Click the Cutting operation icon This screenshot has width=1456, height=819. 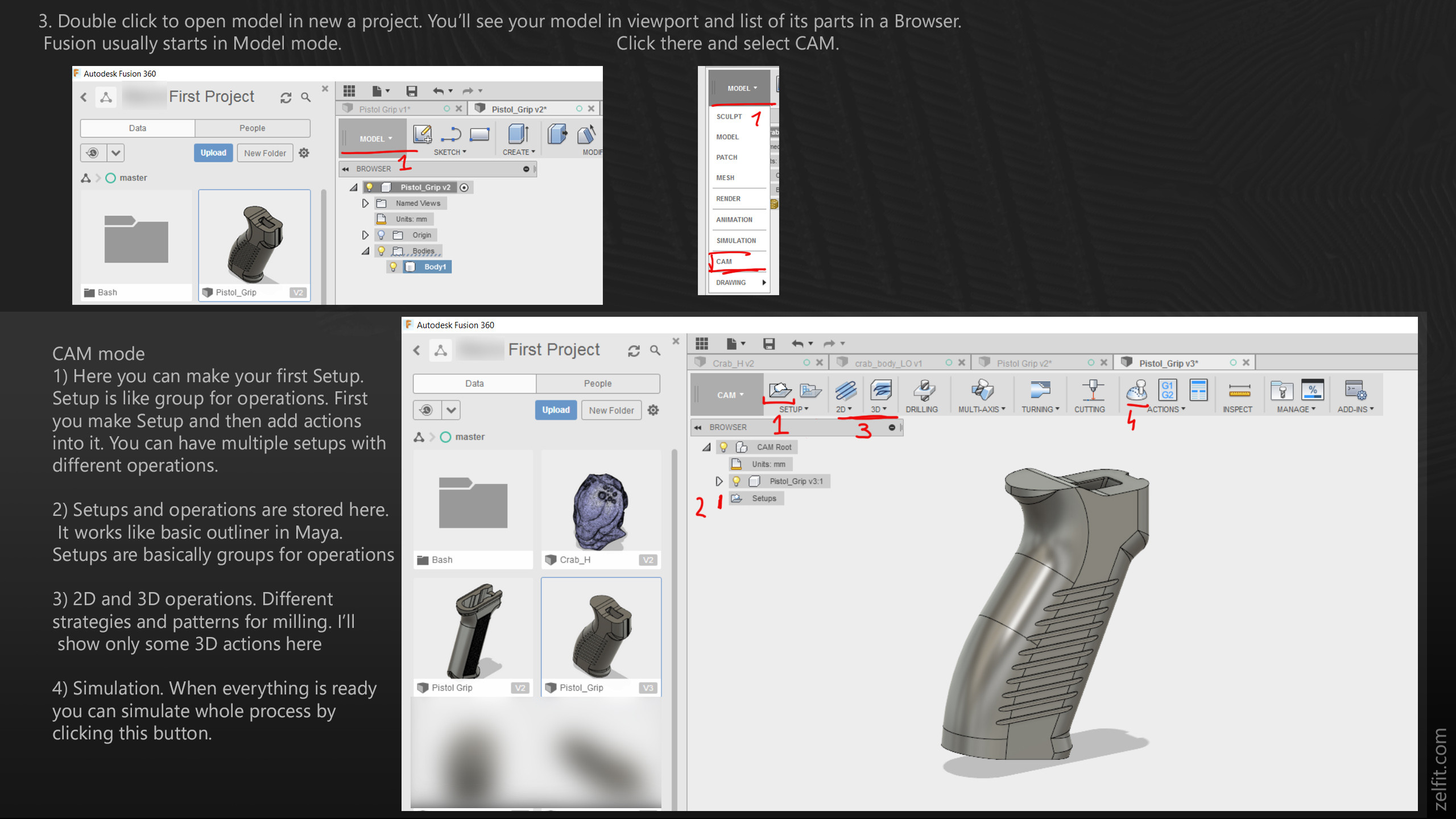pos(1093,390)
